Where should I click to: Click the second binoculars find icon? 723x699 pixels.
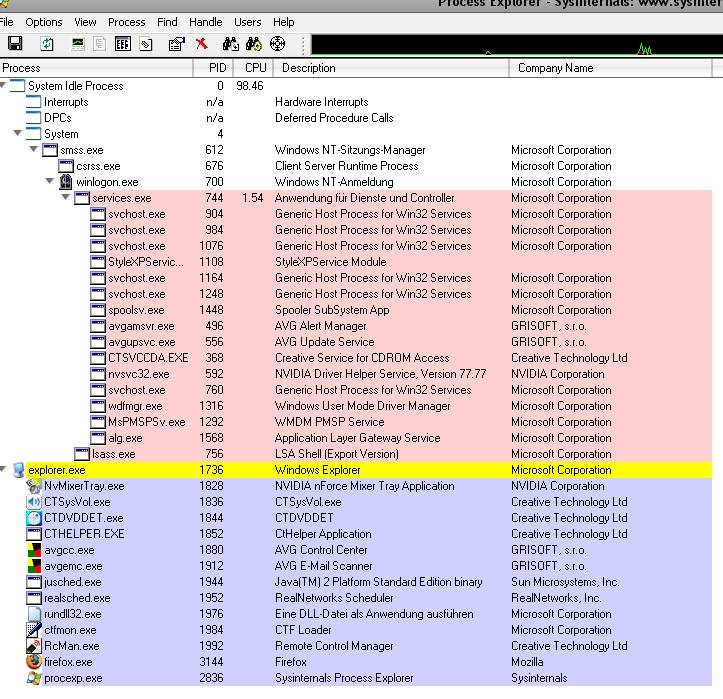254,44
